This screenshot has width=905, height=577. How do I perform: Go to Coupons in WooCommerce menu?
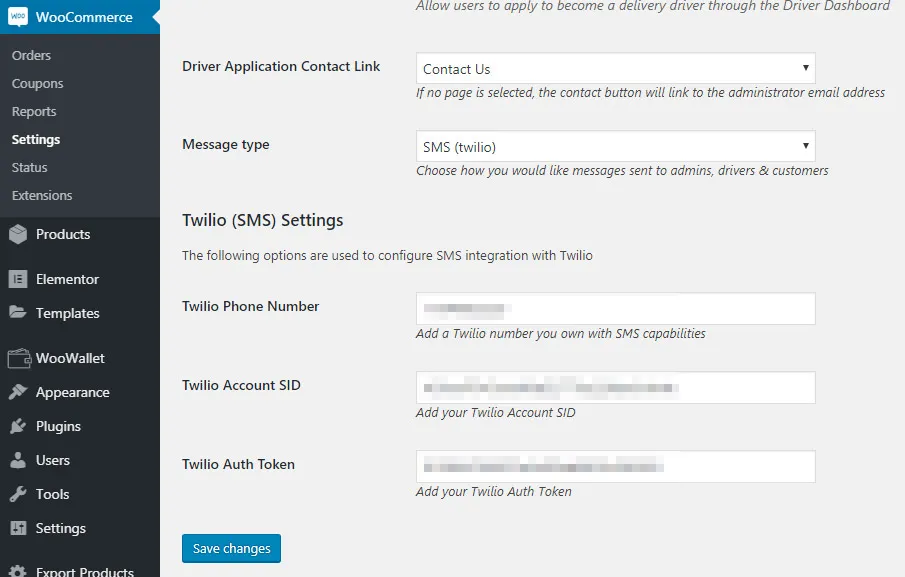point(38,84)
